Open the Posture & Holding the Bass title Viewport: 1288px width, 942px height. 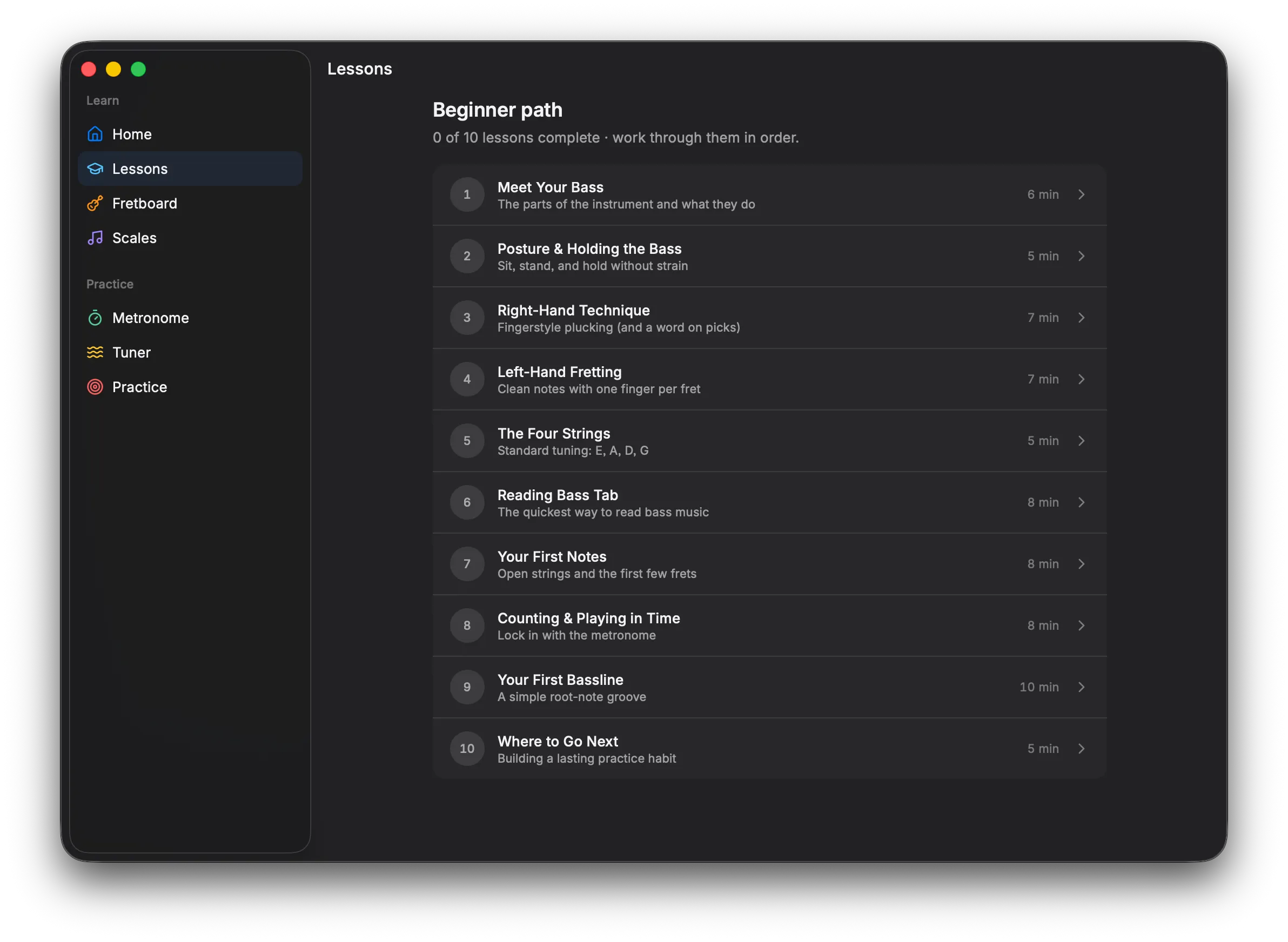(589, 248)
